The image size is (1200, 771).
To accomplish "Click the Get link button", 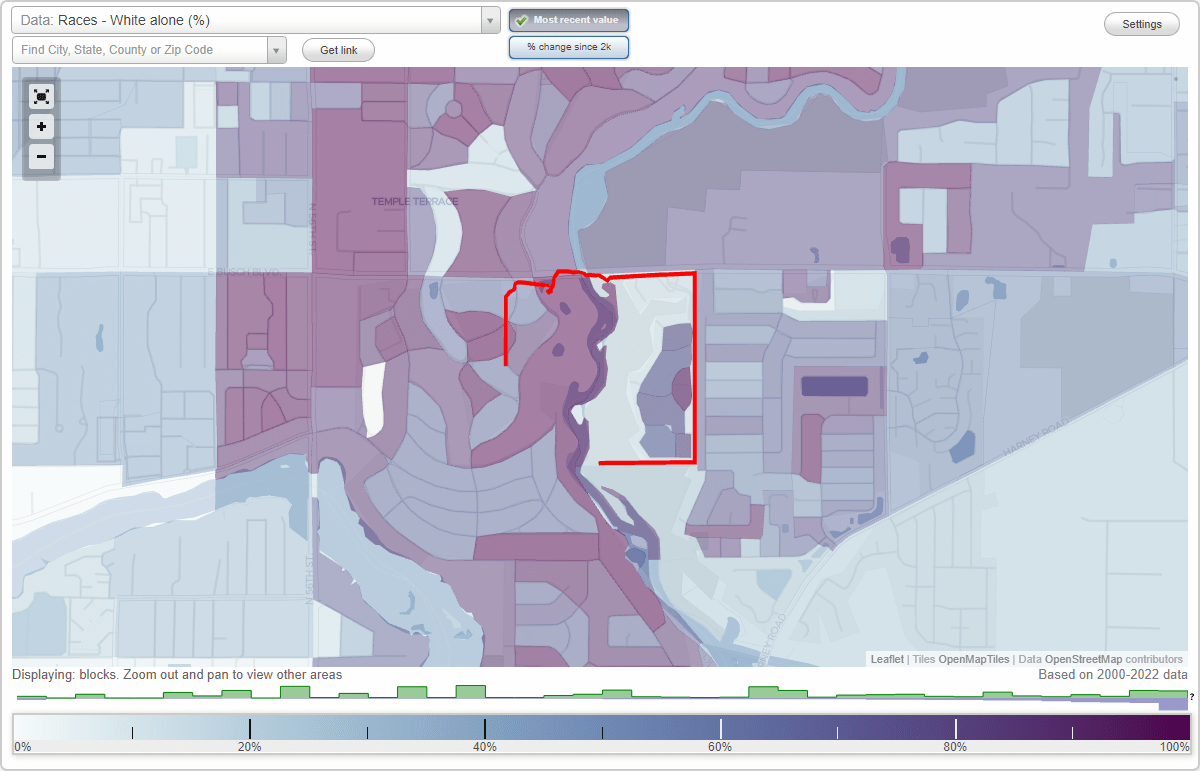I will coord(338,50).
